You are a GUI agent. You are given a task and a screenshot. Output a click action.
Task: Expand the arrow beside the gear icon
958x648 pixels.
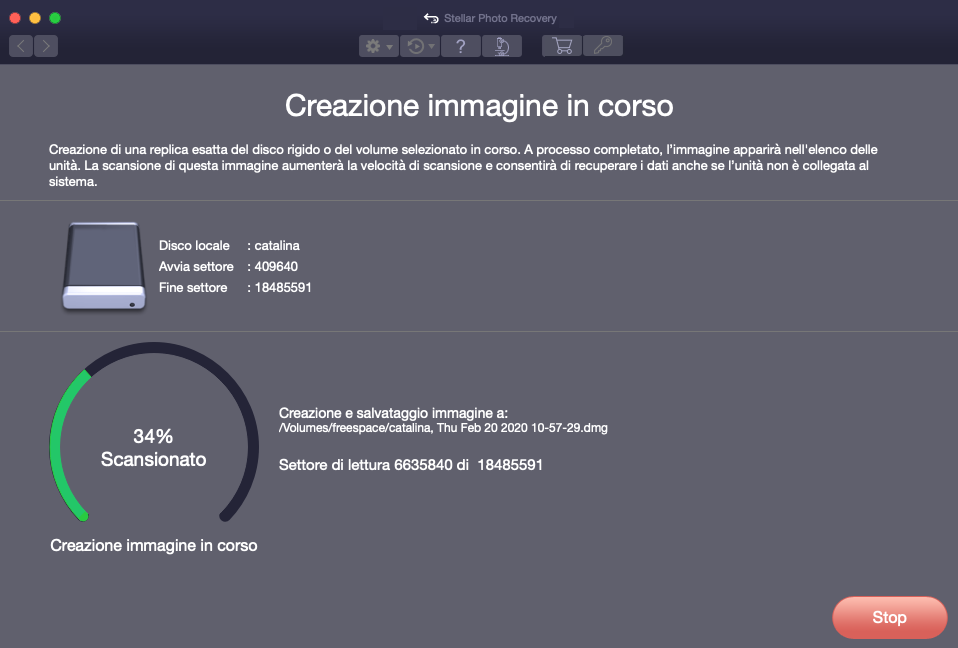pos(390,46)
